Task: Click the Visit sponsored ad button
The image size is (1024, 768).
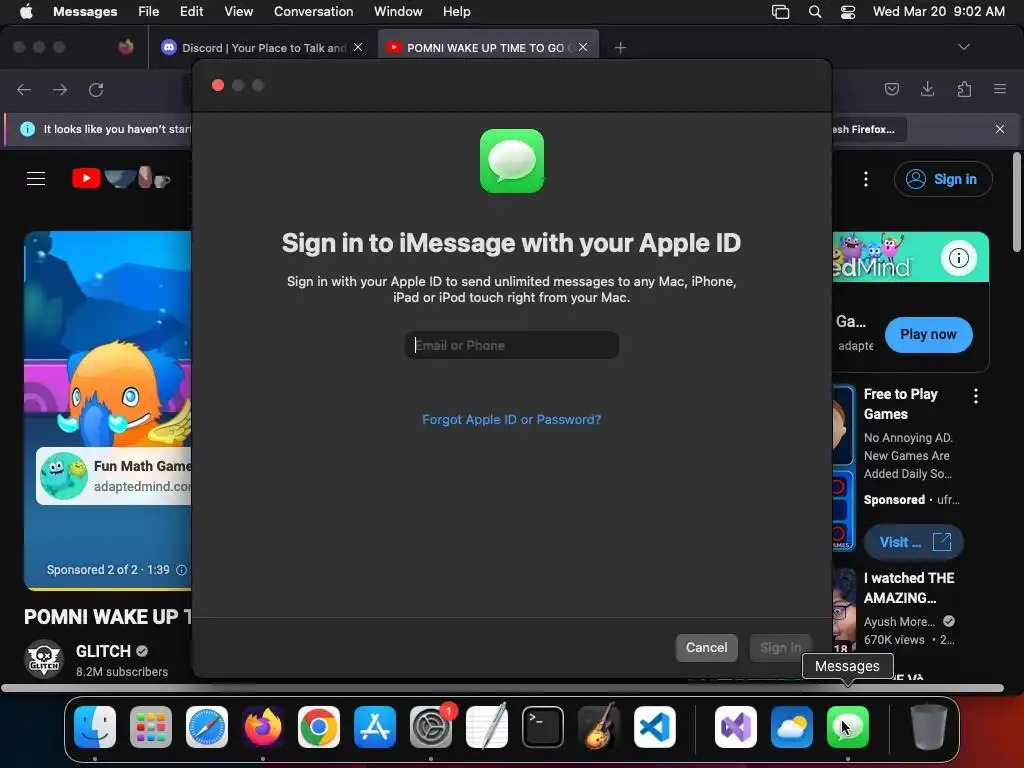Action: click(913, 542)
